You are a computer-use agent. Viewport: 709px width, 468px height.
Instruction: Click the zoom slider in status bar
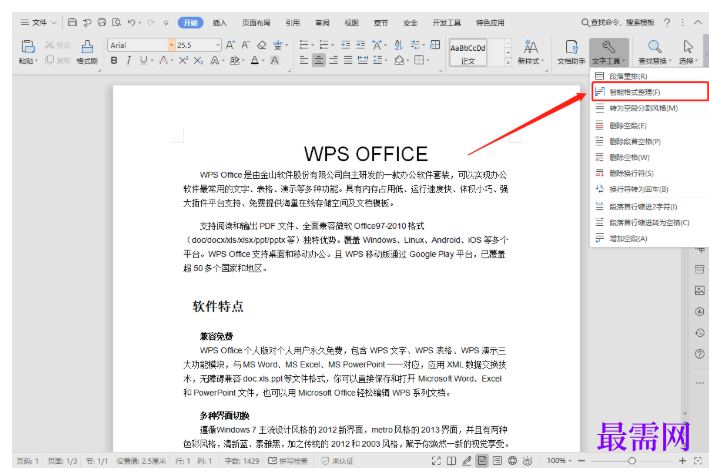(x=631, y=461)
